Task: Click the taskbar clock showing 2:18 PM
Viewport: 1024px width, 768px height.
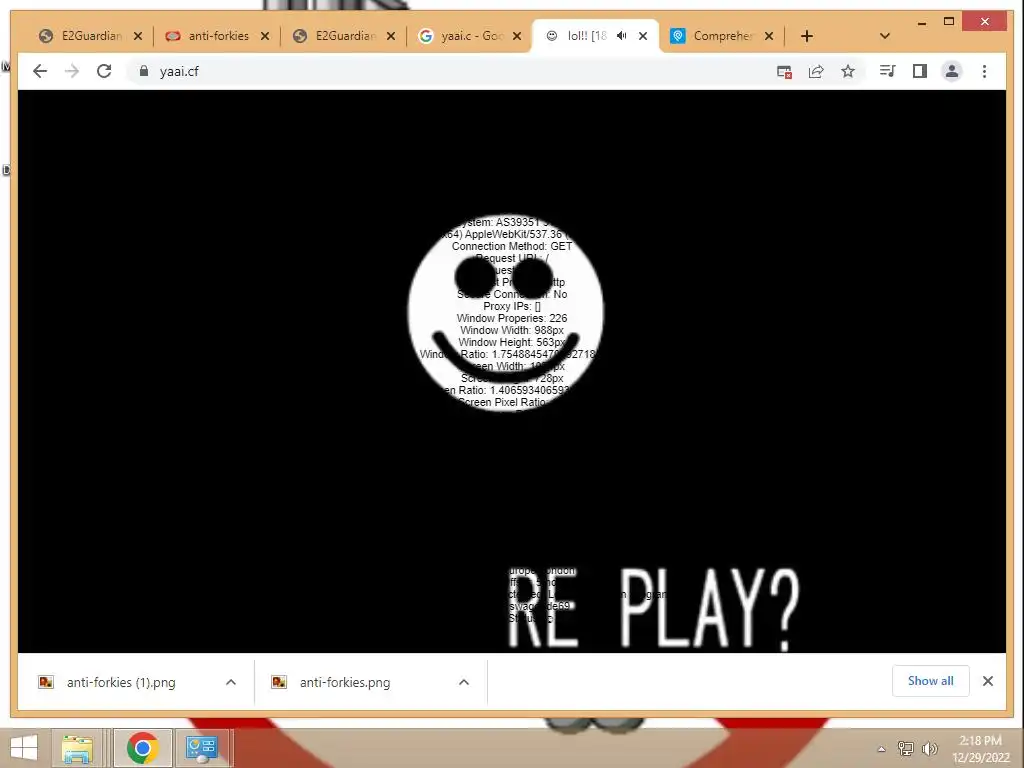Action: pos(980,748)
